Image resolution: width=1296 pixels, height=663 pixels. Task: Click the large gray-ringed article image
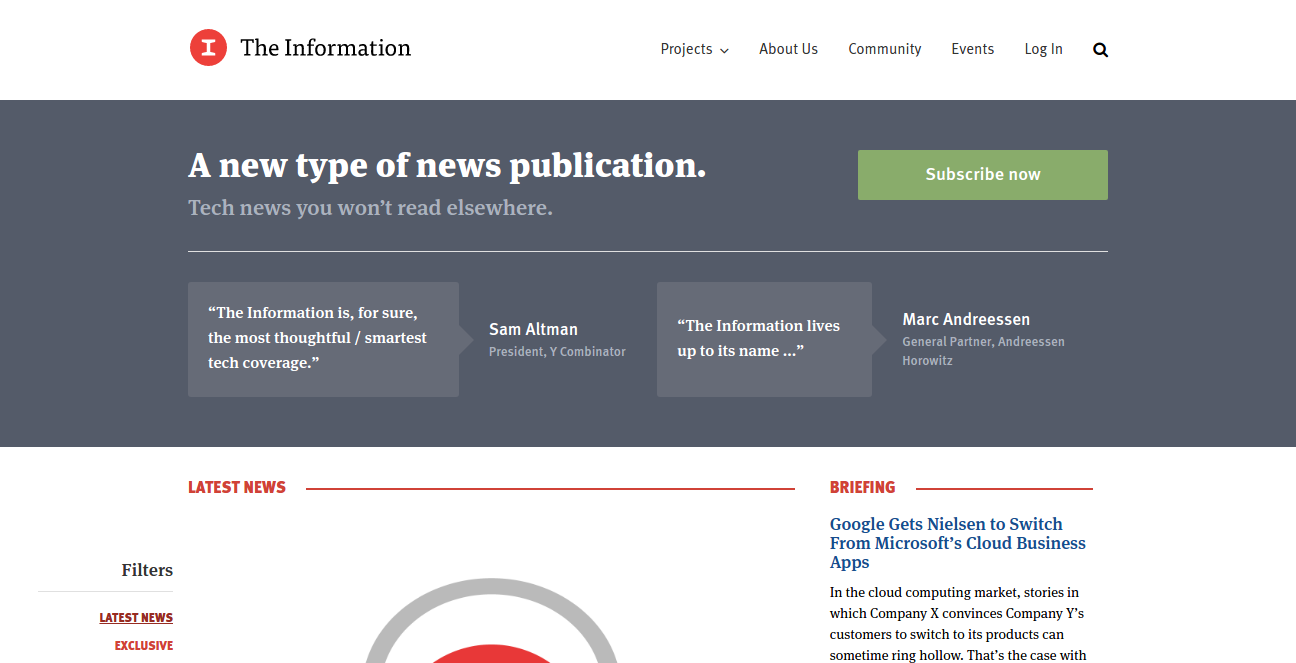(x=490, y=625)
